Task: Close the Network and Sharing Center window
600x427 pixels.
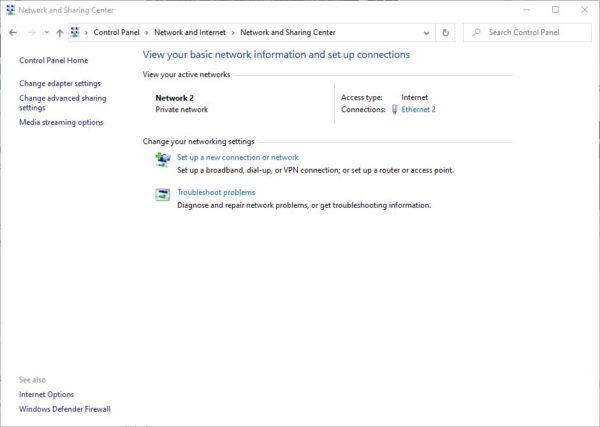Action: (x=585, y=10)
